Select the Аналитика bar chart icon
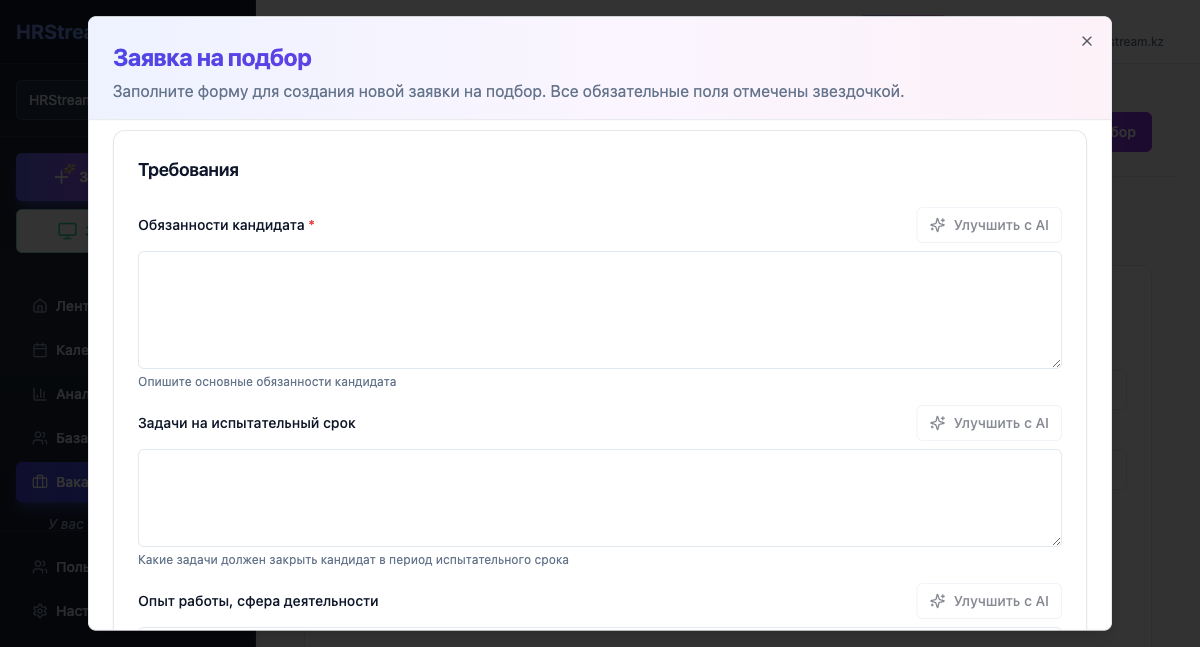 (40, 394)
